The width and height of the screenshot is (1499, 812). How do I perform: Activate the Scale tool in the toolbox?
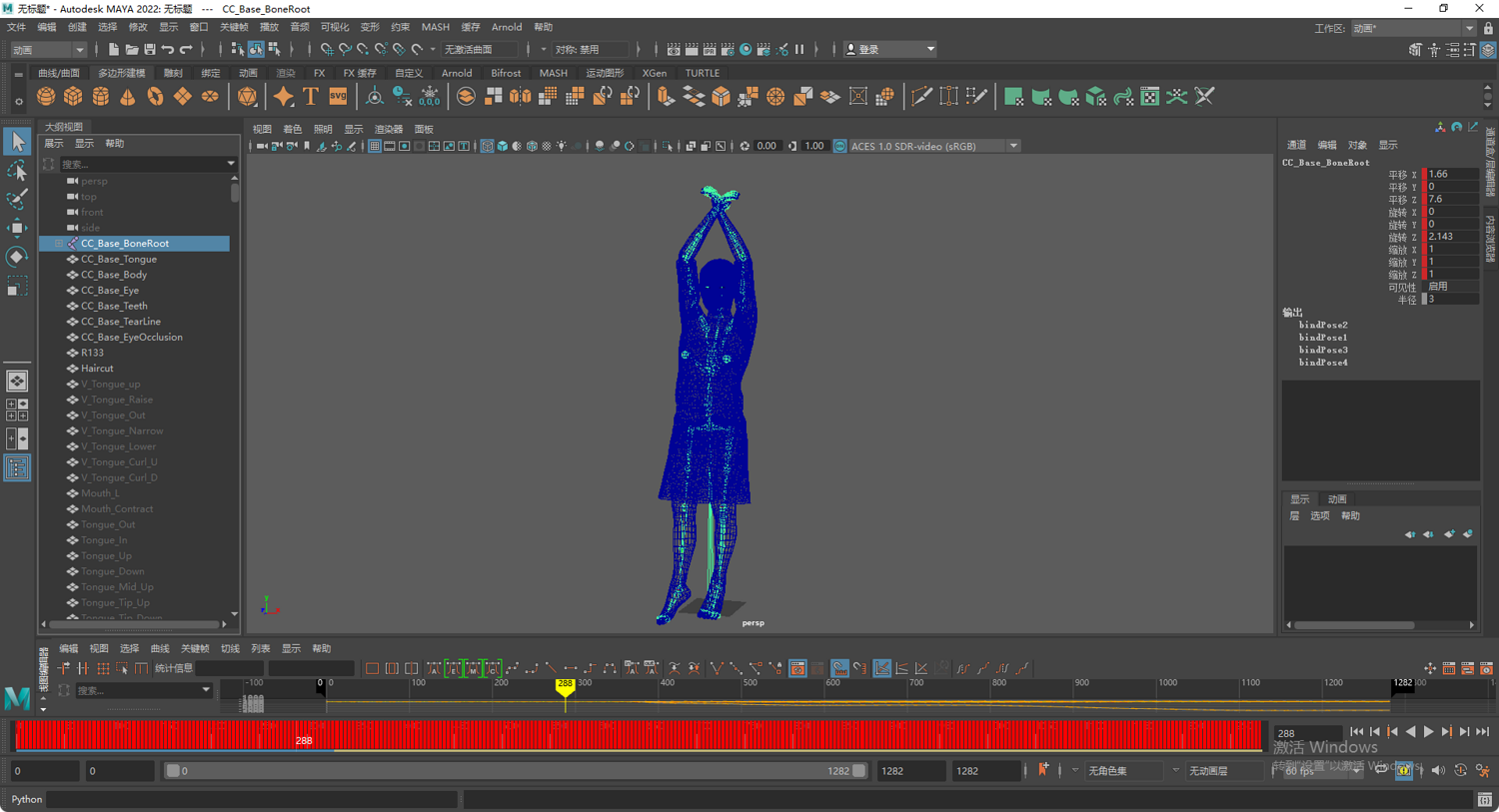point(17,288)
